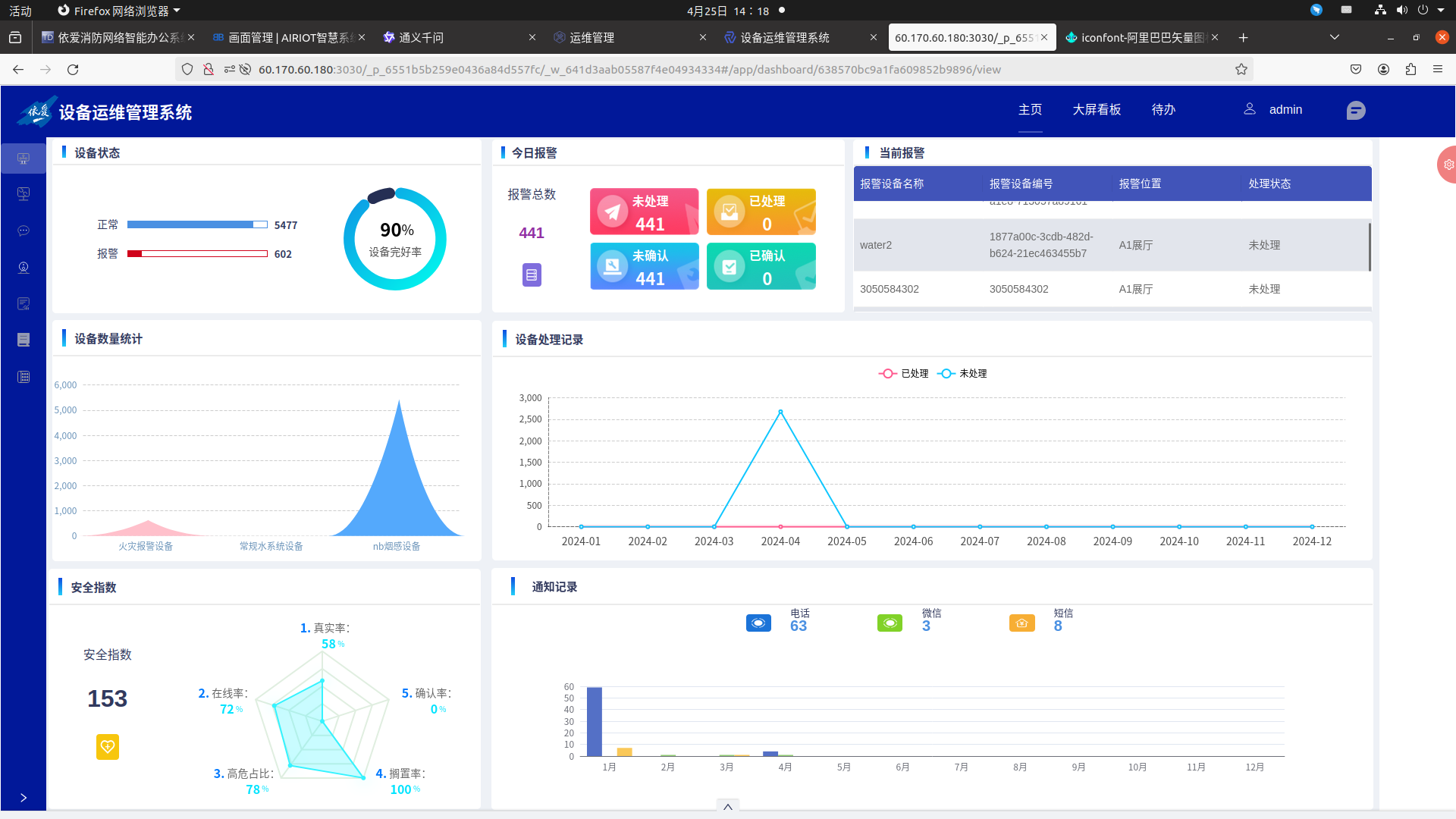This screenshot has height=819, width=1456.
Task: Click the purple alarm list icon
Action: [x=532, y=275]
